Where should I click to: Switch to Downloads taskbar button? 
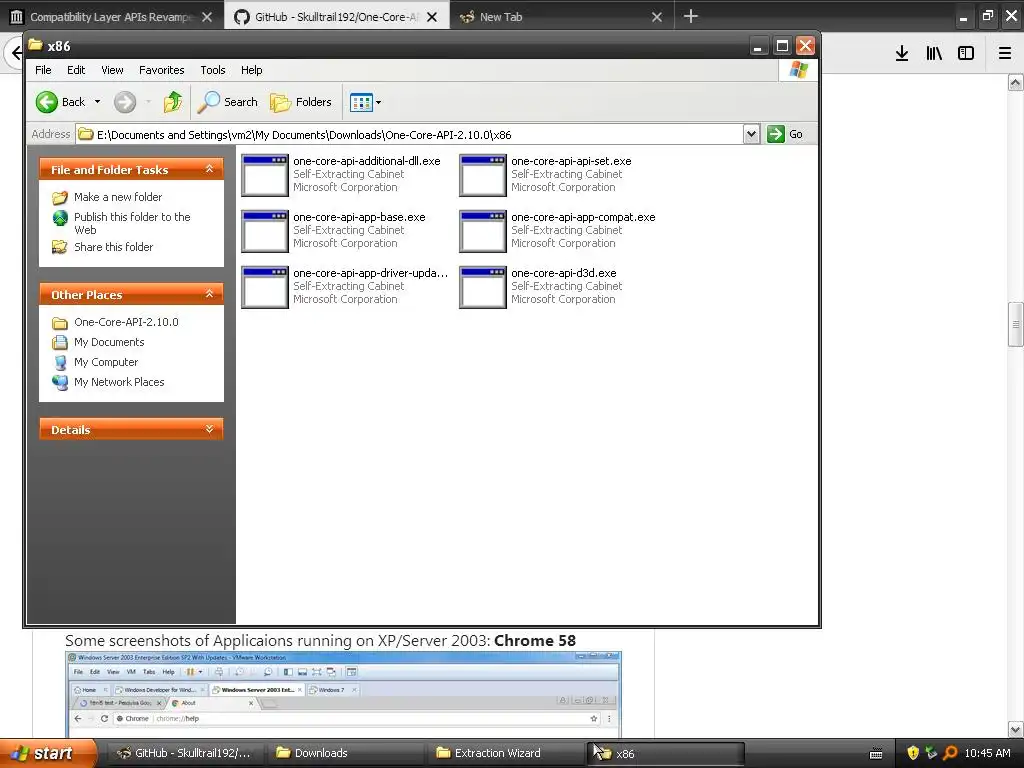coord(347,754)
